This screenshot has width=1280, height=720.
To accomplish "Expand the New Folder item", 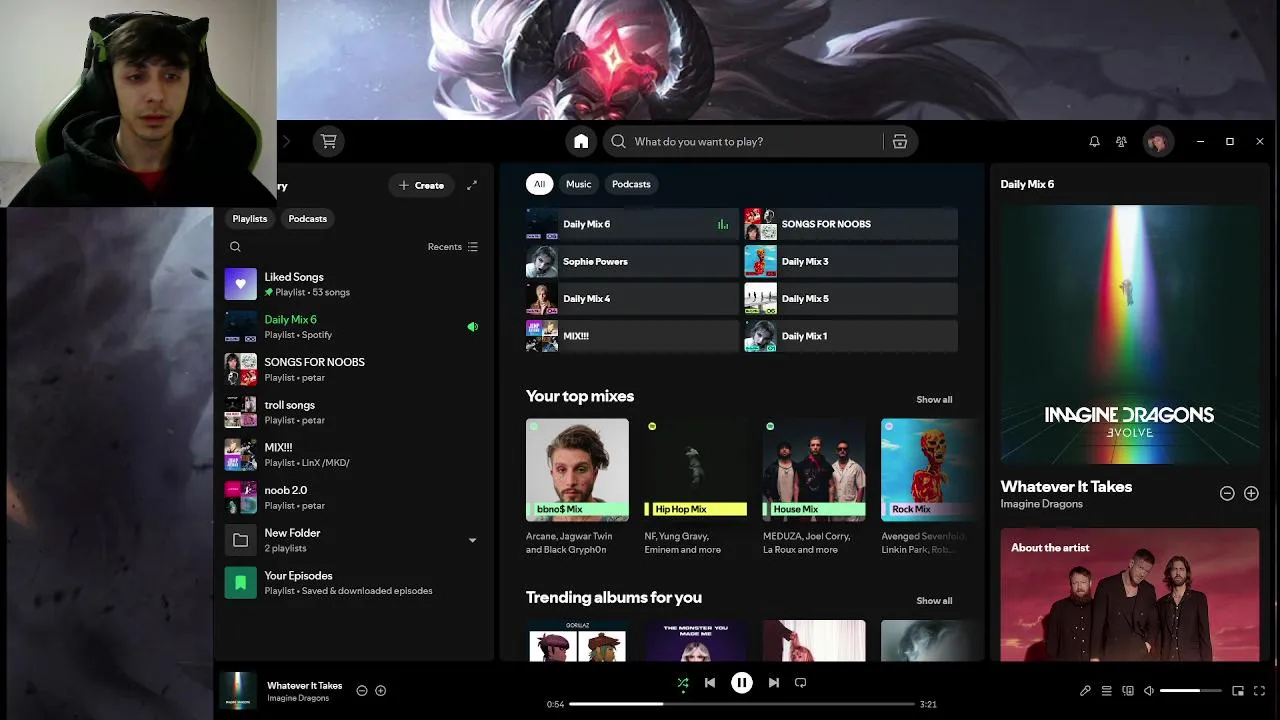I will tap(472, 540).
